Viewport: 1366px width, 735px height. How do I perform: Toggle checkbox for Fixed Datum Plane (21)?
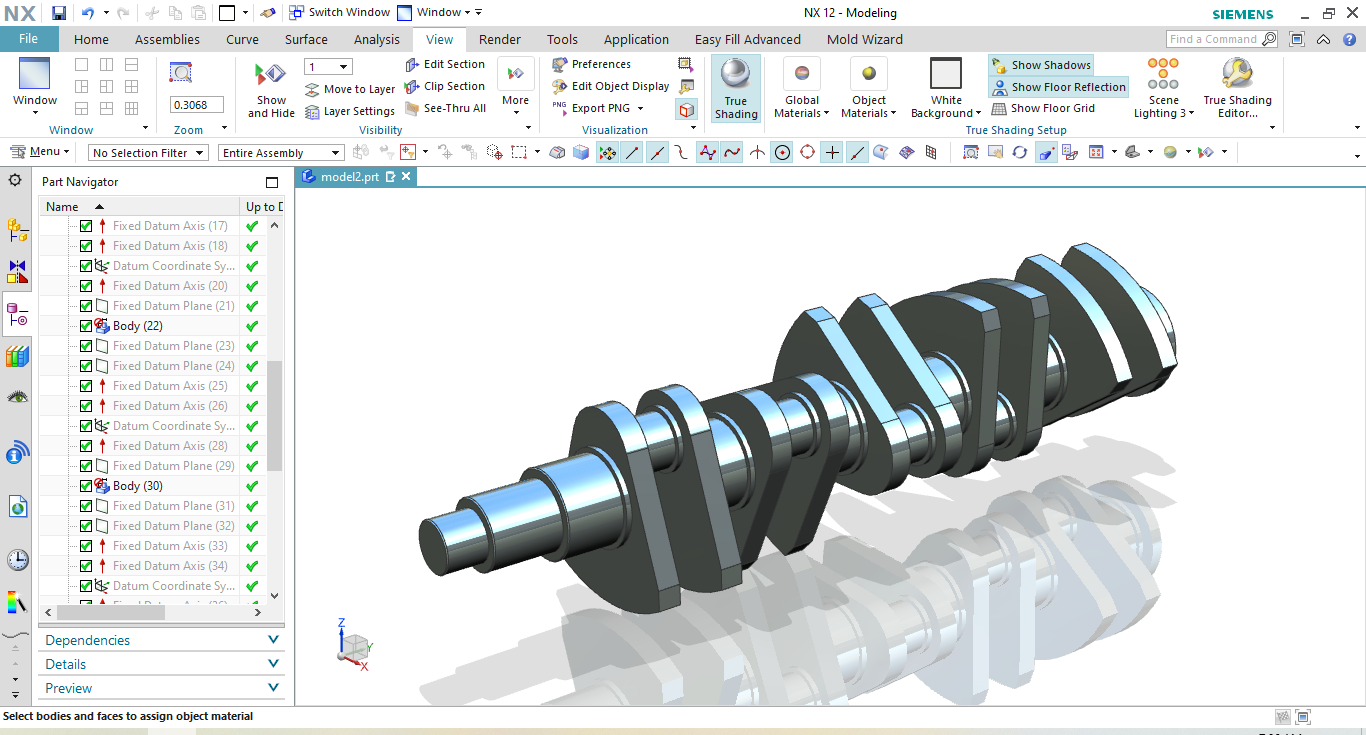coord(86,306)
